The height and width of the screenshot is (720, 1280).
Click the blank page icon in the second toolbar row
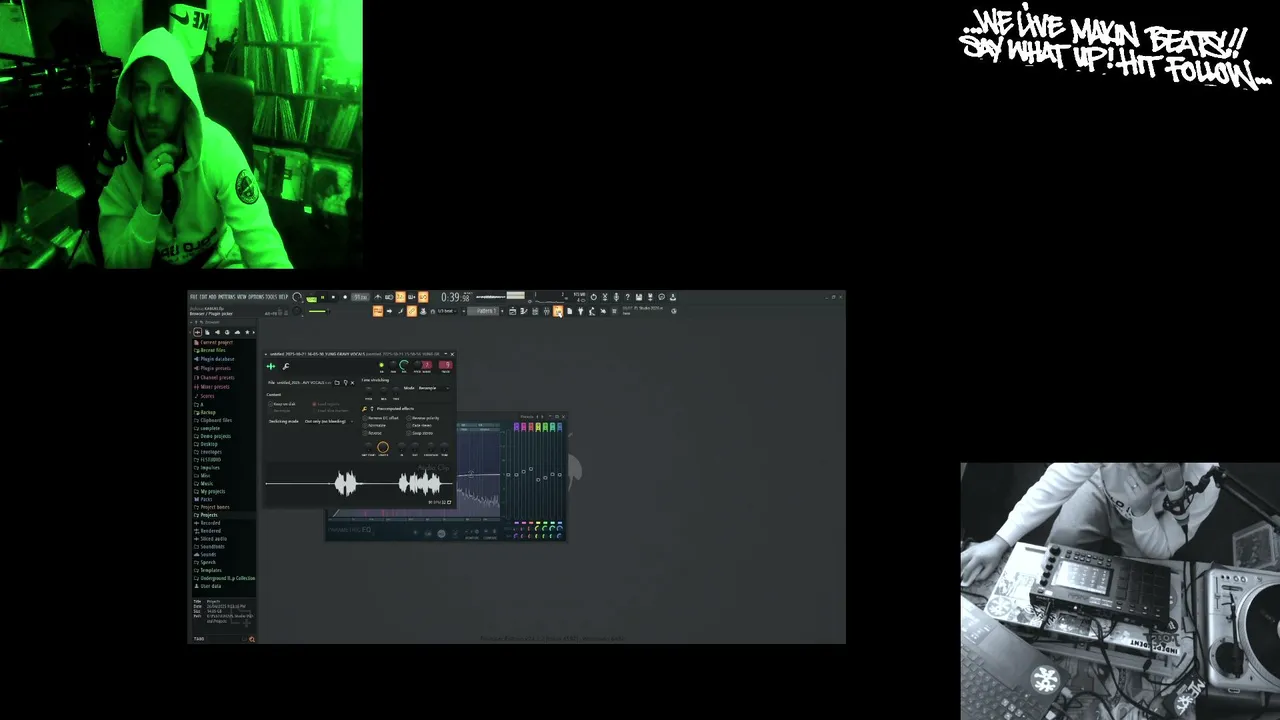(x=569, y=311)
